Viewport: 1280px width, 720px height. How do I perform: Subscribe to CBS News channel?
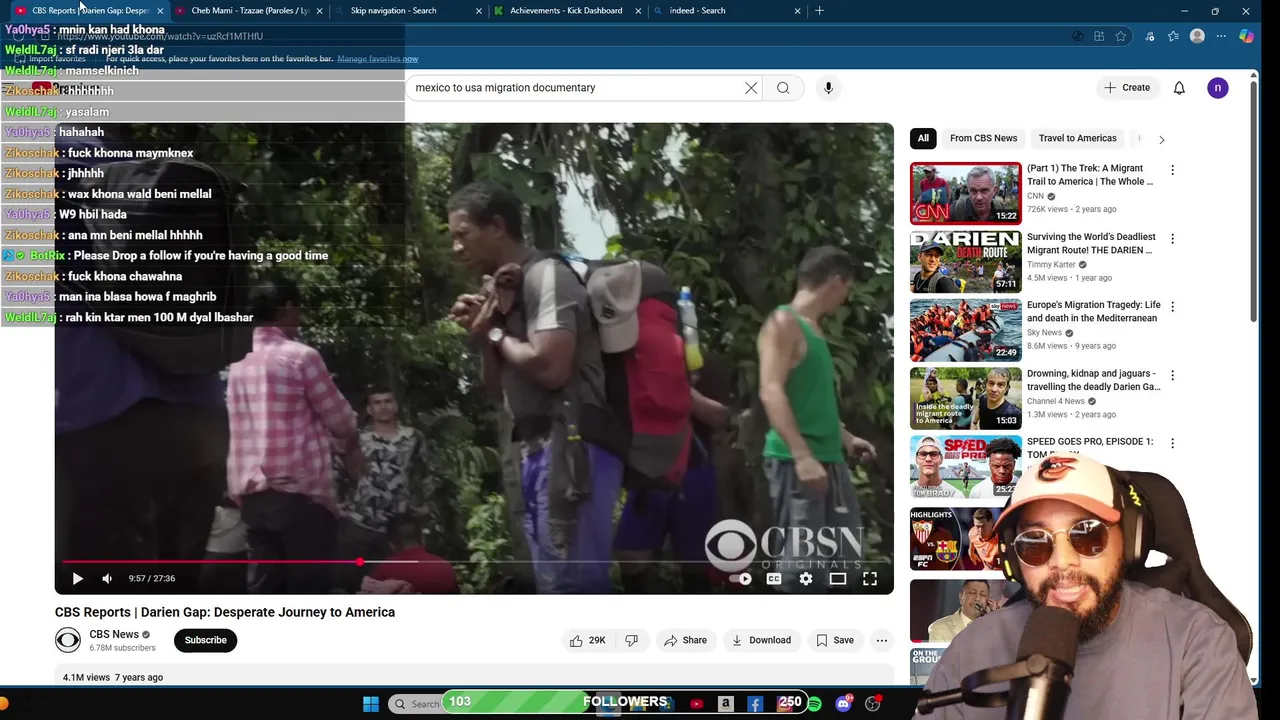pyautogui.click(x=205, y=640)
